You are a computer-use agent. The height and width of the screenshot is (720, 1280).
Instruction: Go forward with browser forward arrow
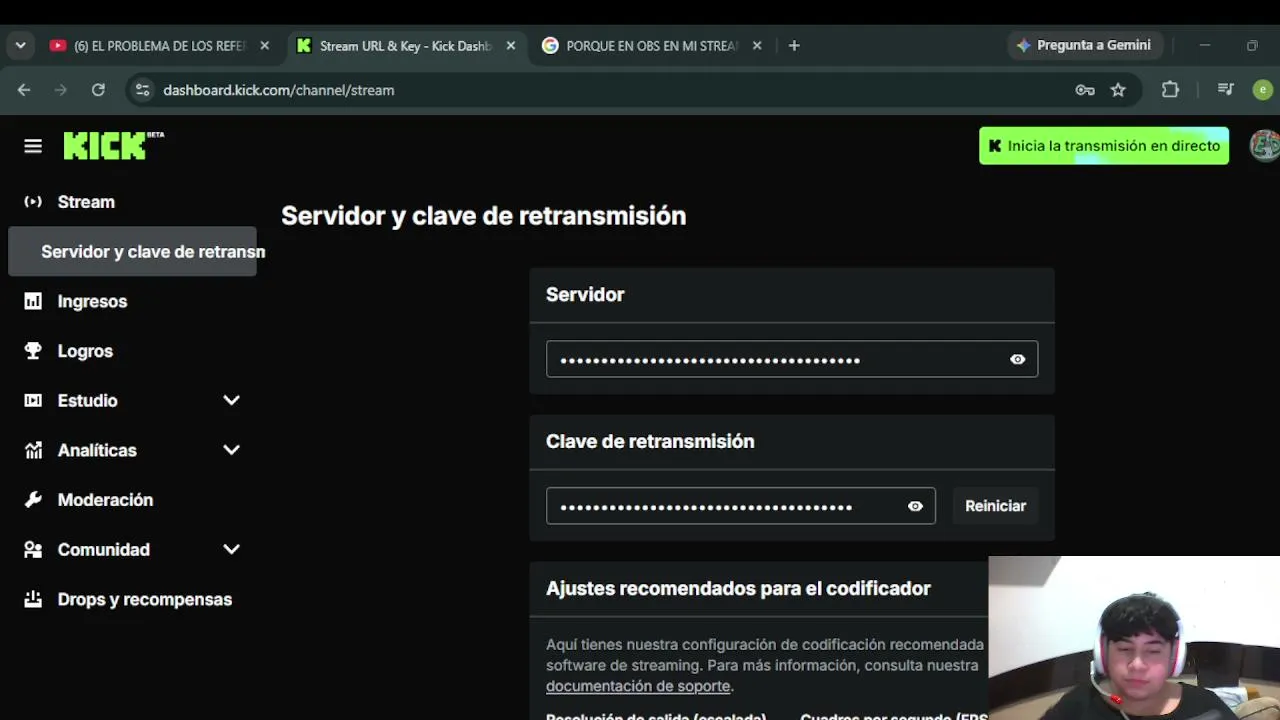tap(61, 90)
